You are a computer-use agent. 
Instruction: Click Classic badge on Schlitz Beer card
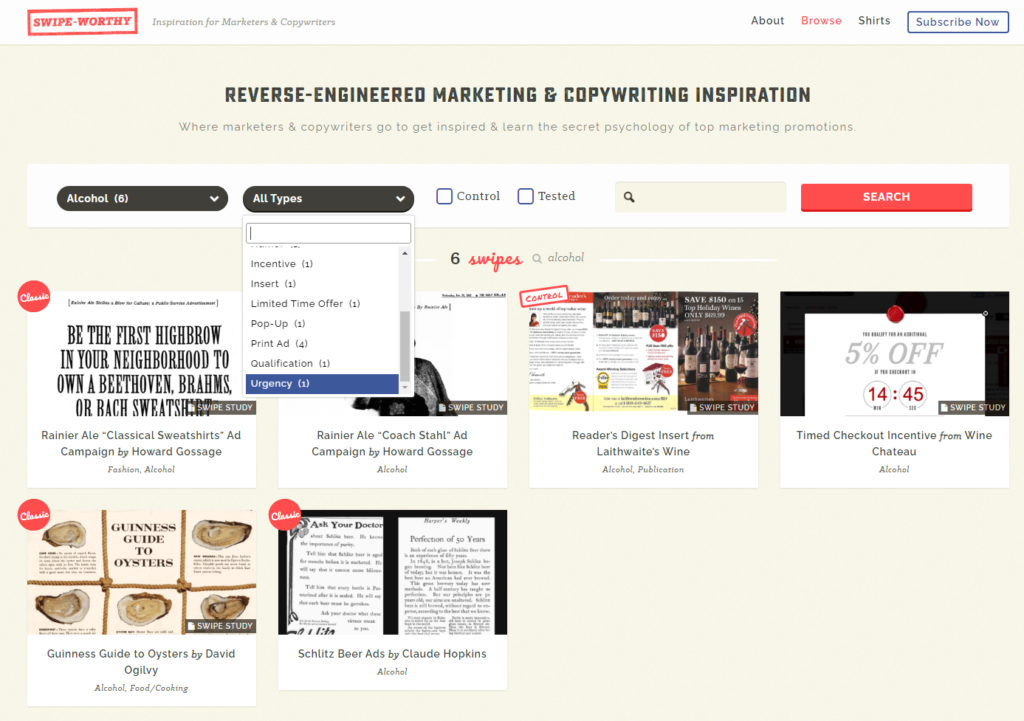285,515
